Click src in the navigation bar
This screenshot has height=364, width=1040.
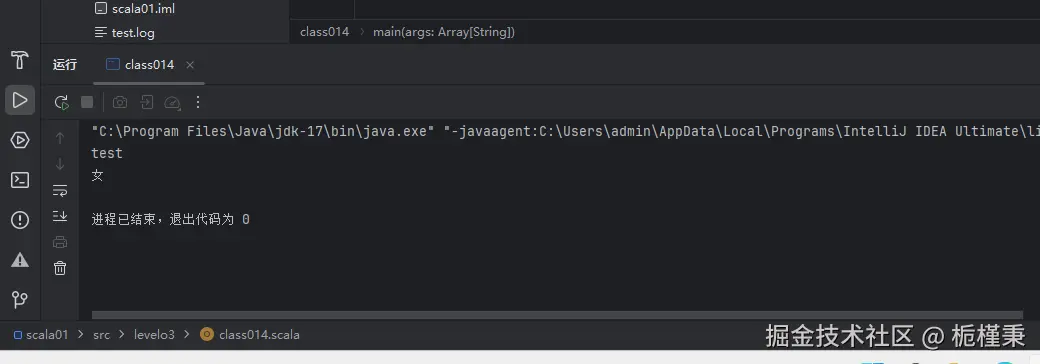pos(101,335)
